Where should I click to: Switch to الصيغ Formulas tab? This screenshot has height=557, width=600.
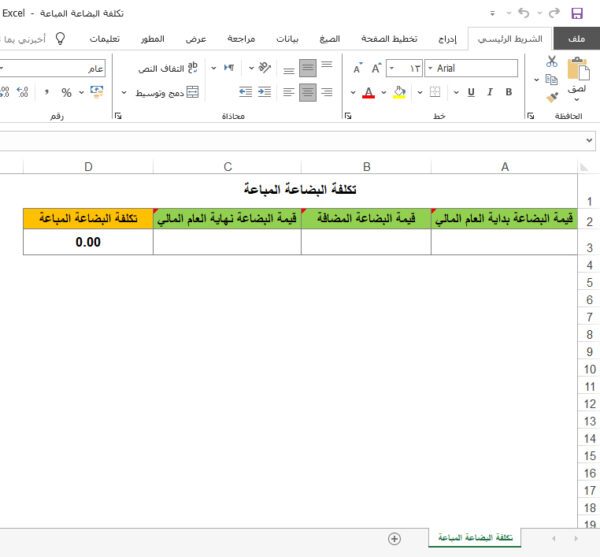tap(329, 39)
